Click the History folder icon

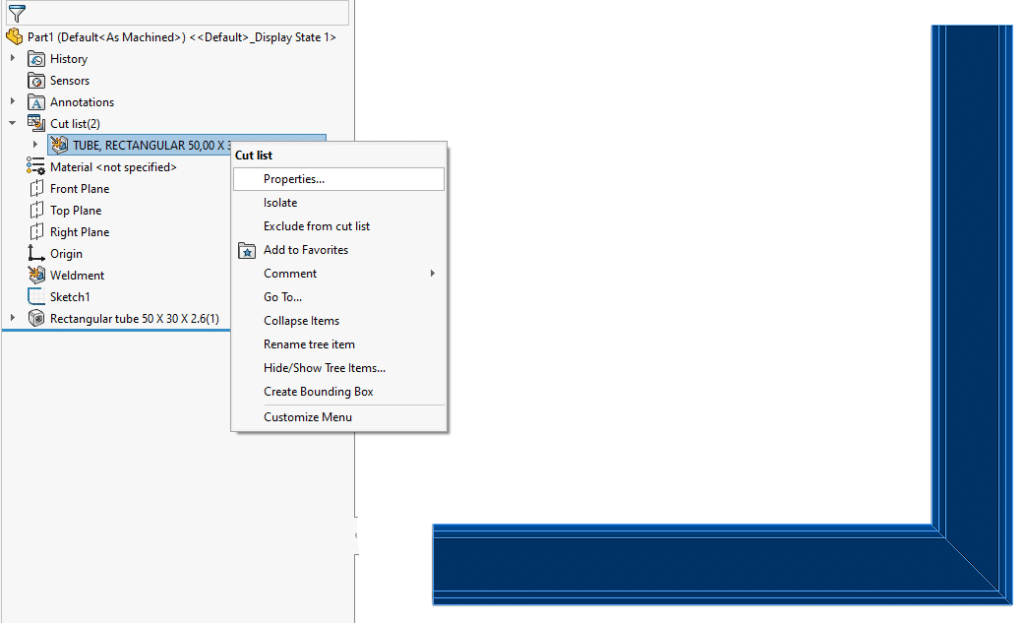[35, 58]
